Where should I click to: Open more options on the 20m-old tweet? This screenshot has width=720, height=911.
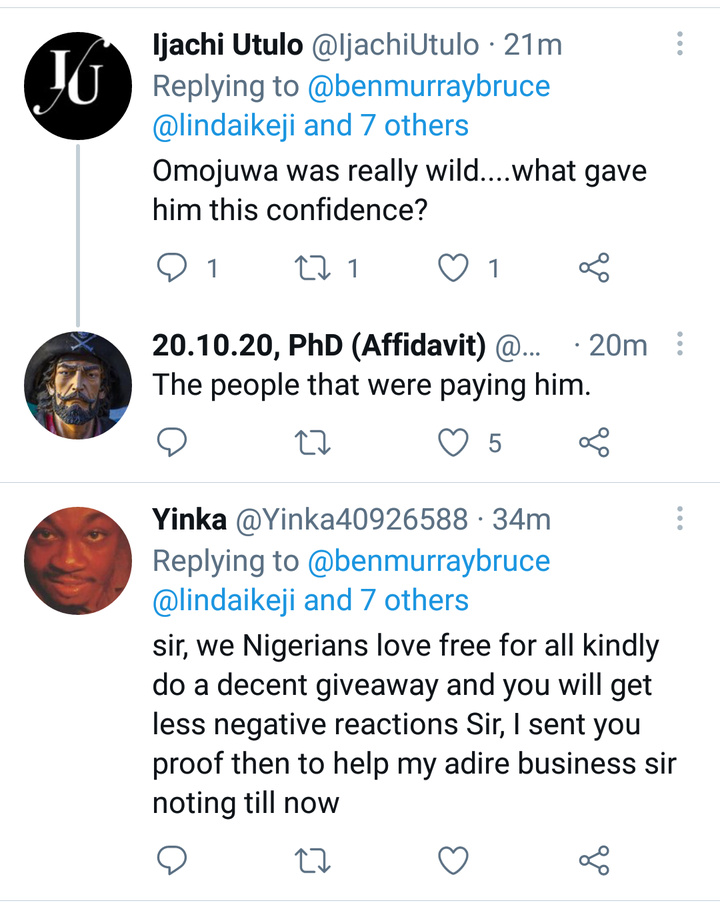[679, 344]
